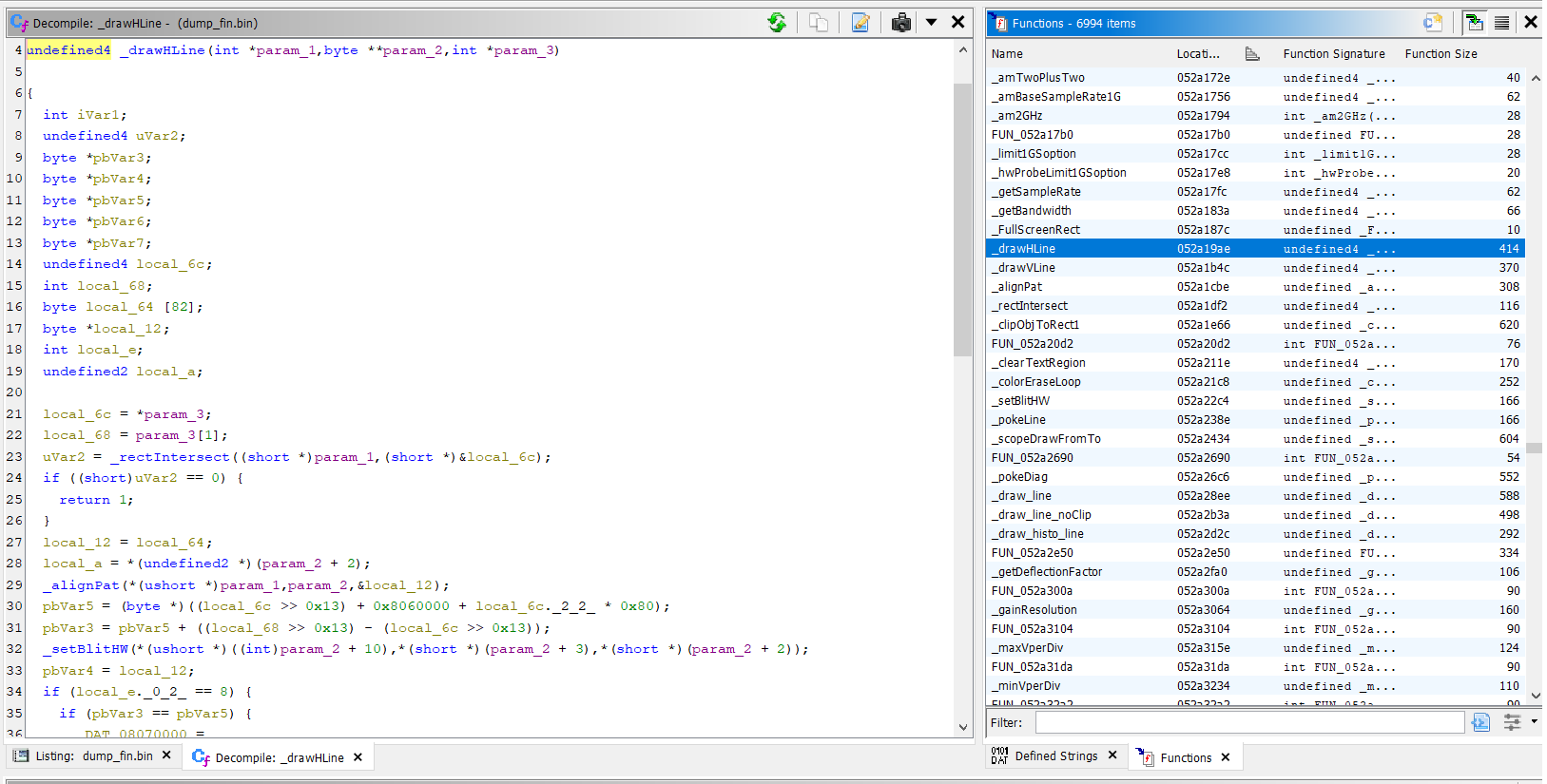The height and width of the screenshot is (784, 1547).
Task: Take a decompiler snapshot with the camera icon
Action: click(x=901, y=23)
